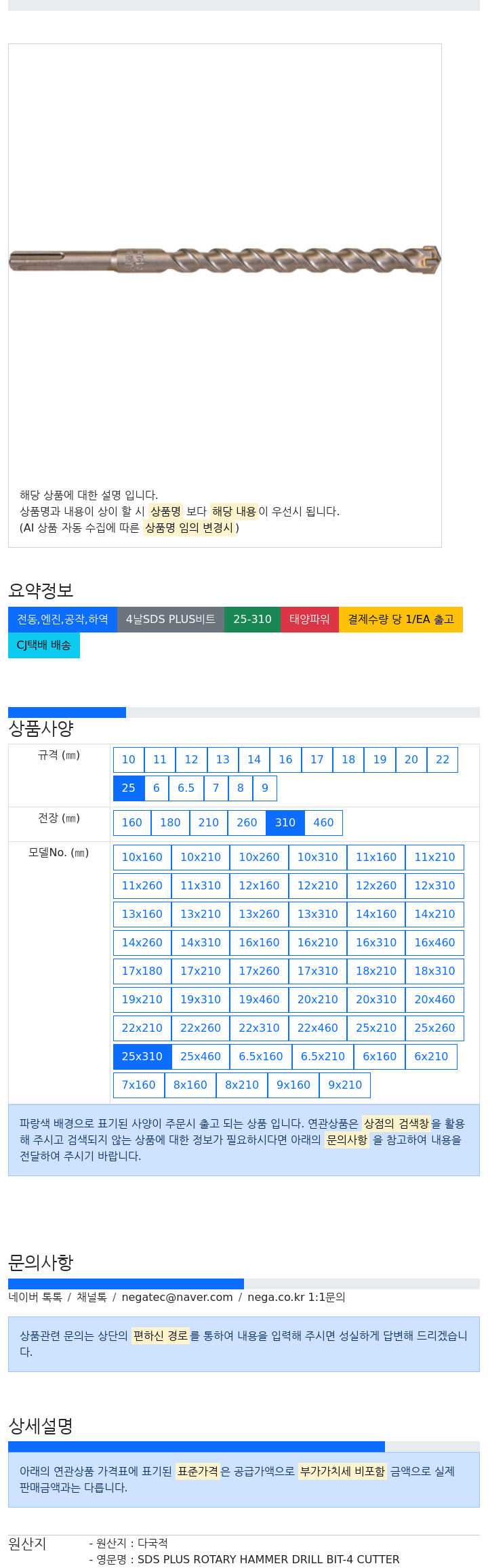The image size is (488, 1568).
Task: Select the 19x460 model
Action: 260,1000
